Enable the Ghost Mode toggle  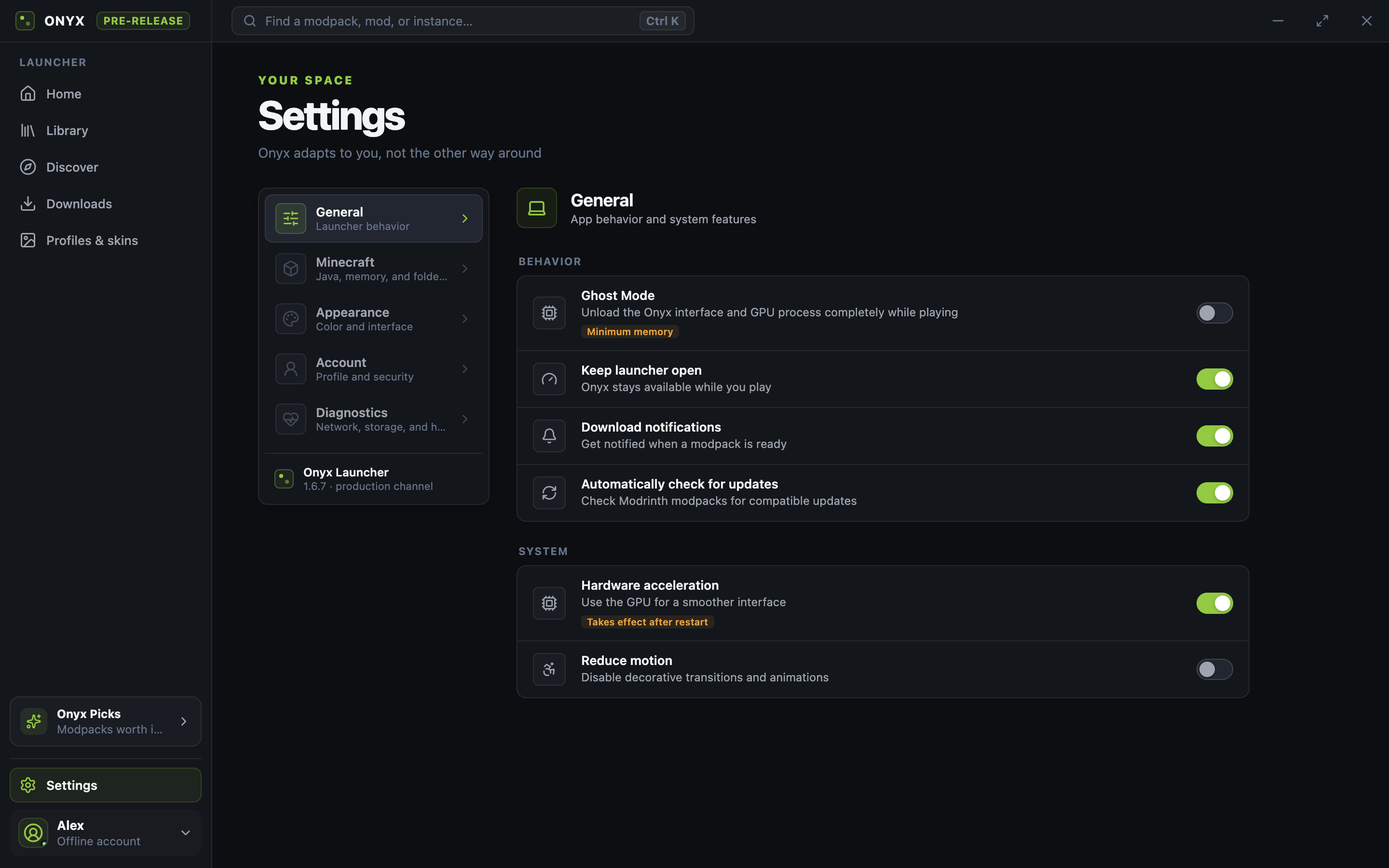tap(1214, 313)
